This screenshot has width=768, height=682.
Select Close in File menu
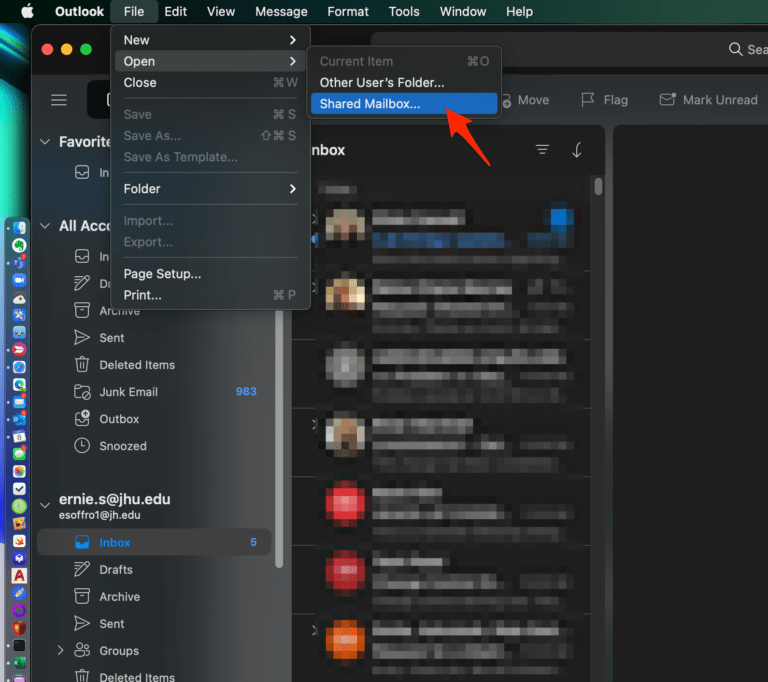[210, 82]
